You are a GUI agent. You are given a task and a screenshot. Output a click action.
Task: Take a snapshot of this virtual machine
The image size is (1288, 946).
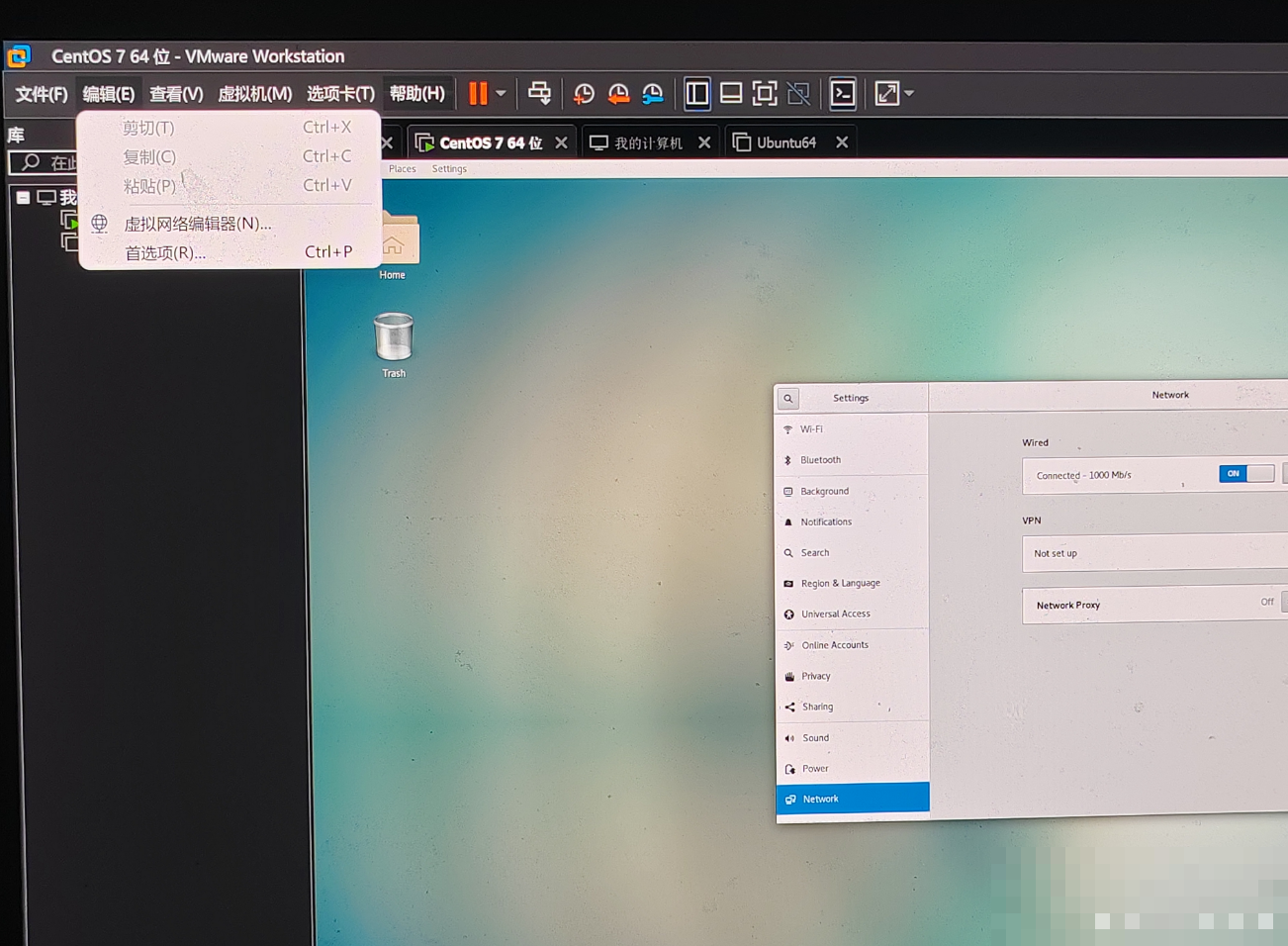(x=584, y=94)
